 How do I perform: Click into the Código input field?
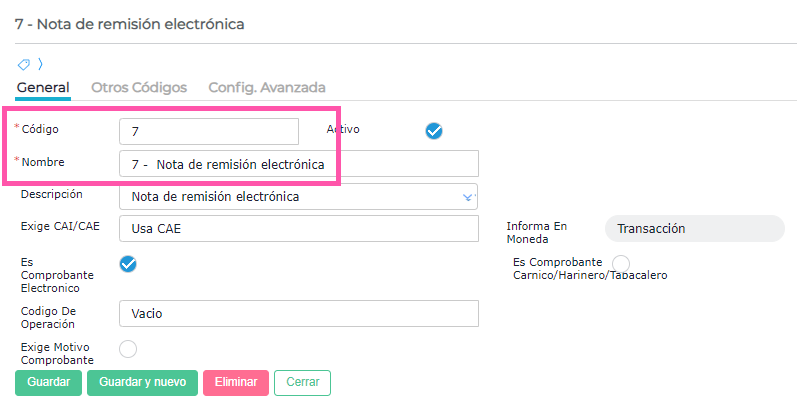[208, 131]
